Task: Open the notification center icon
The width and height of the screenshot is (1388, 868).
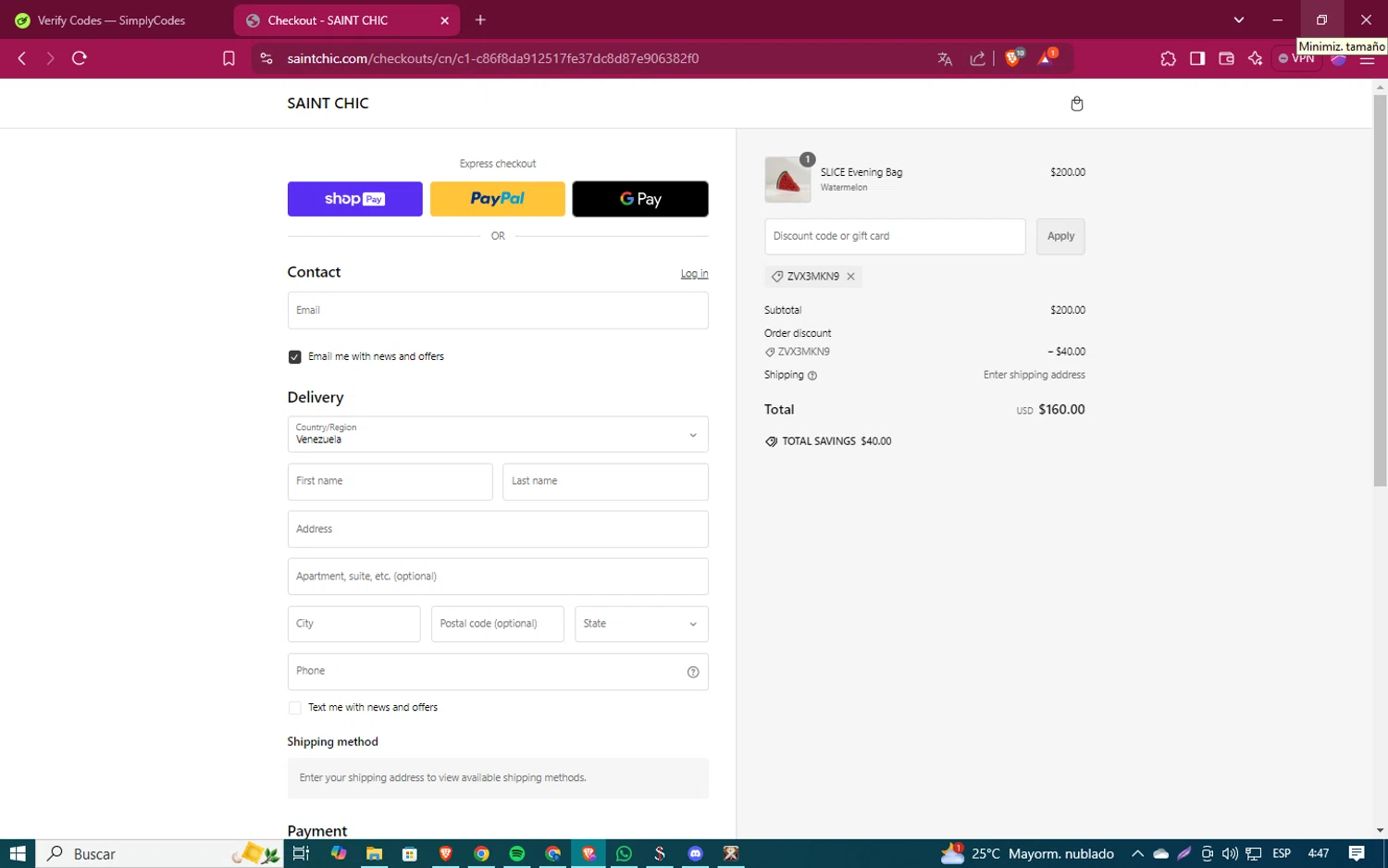Action: [x=1357, y=854]
